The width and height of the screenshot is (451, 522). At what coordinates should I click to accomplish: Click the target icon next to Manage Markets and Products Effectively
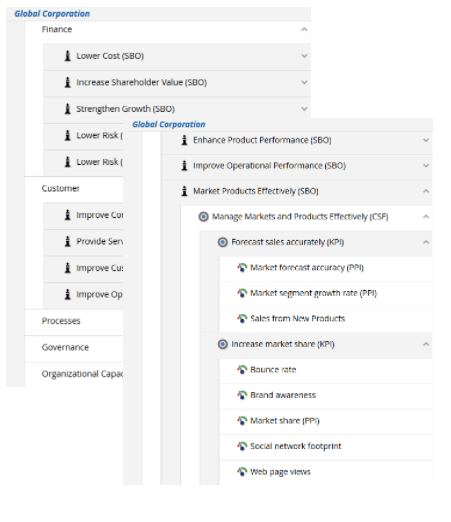[x=203, y=217]
